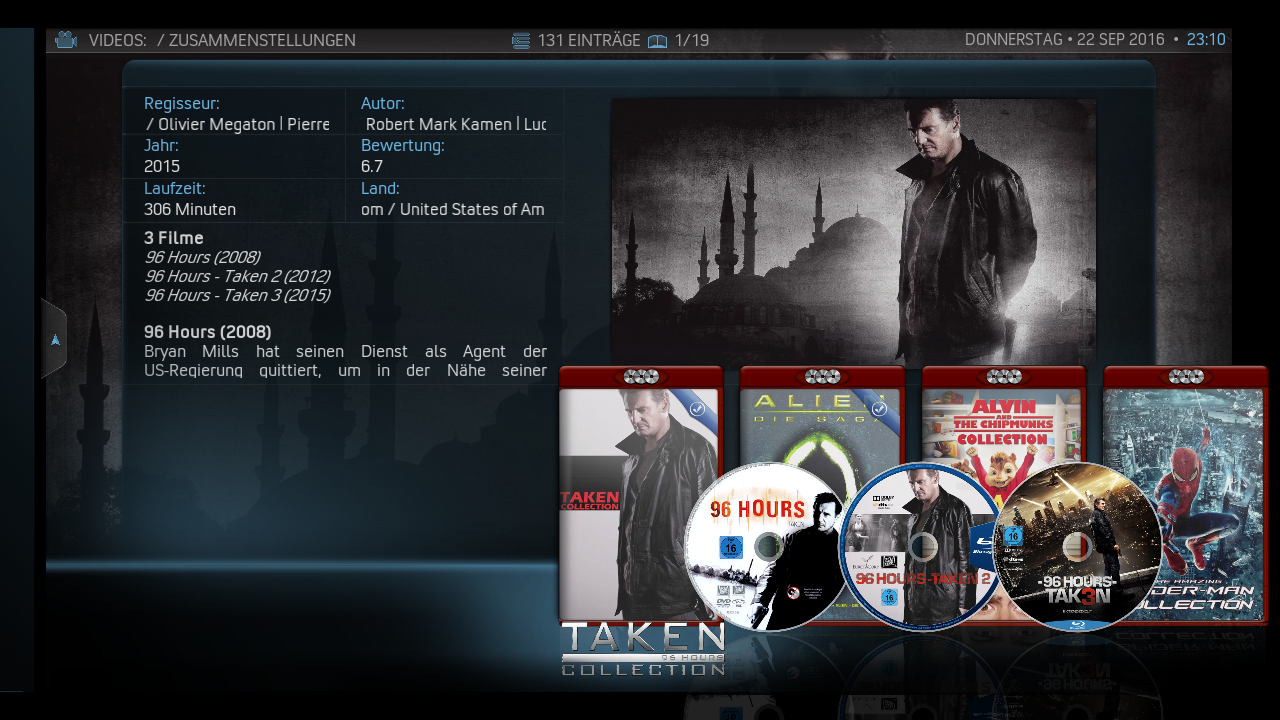The height and width of the screenshot is (720, 1280).
Task: Click the Taken 96 Hours Collection logo
Action: [x=643, y=649]
